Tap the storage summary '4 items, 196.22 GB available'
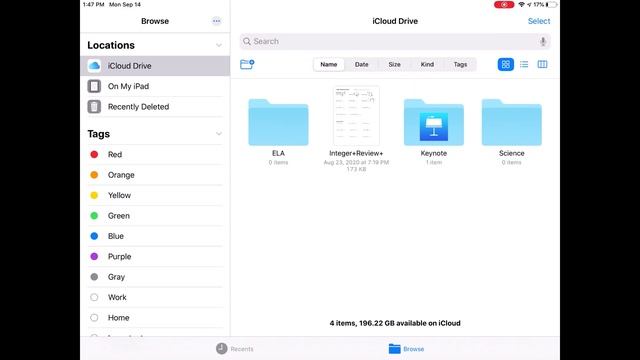This screenshot has width=640, height=360. (395, 323)
